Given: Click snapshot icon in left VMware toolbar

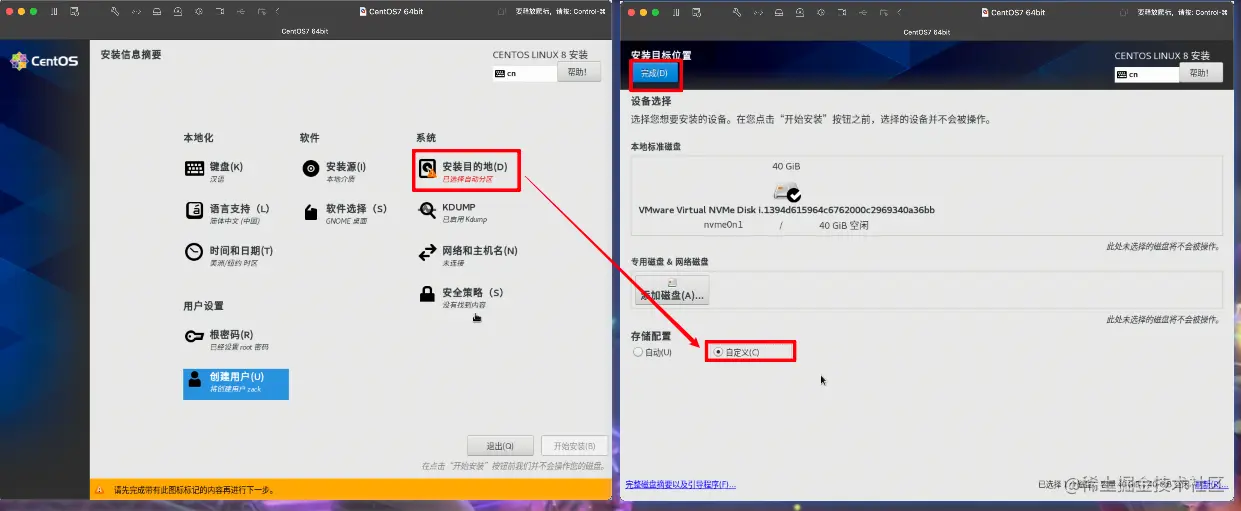Looking at the screenshot, I should (x=75, y=12).
